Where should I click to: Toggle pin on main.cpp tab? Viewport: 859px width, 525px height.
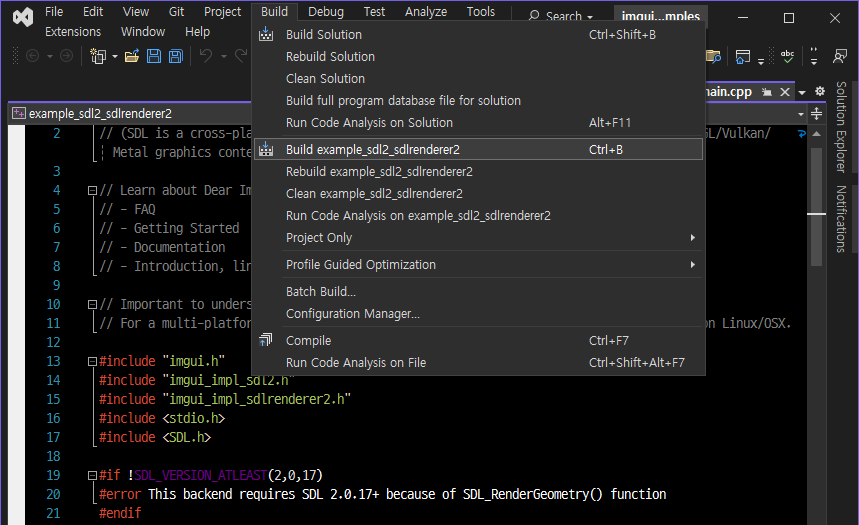point(767,92)
